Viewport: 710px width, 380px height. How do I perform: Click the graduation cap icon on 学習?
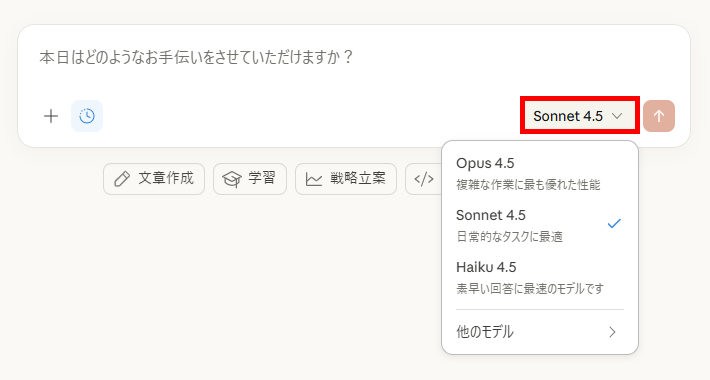pos(232,179)
